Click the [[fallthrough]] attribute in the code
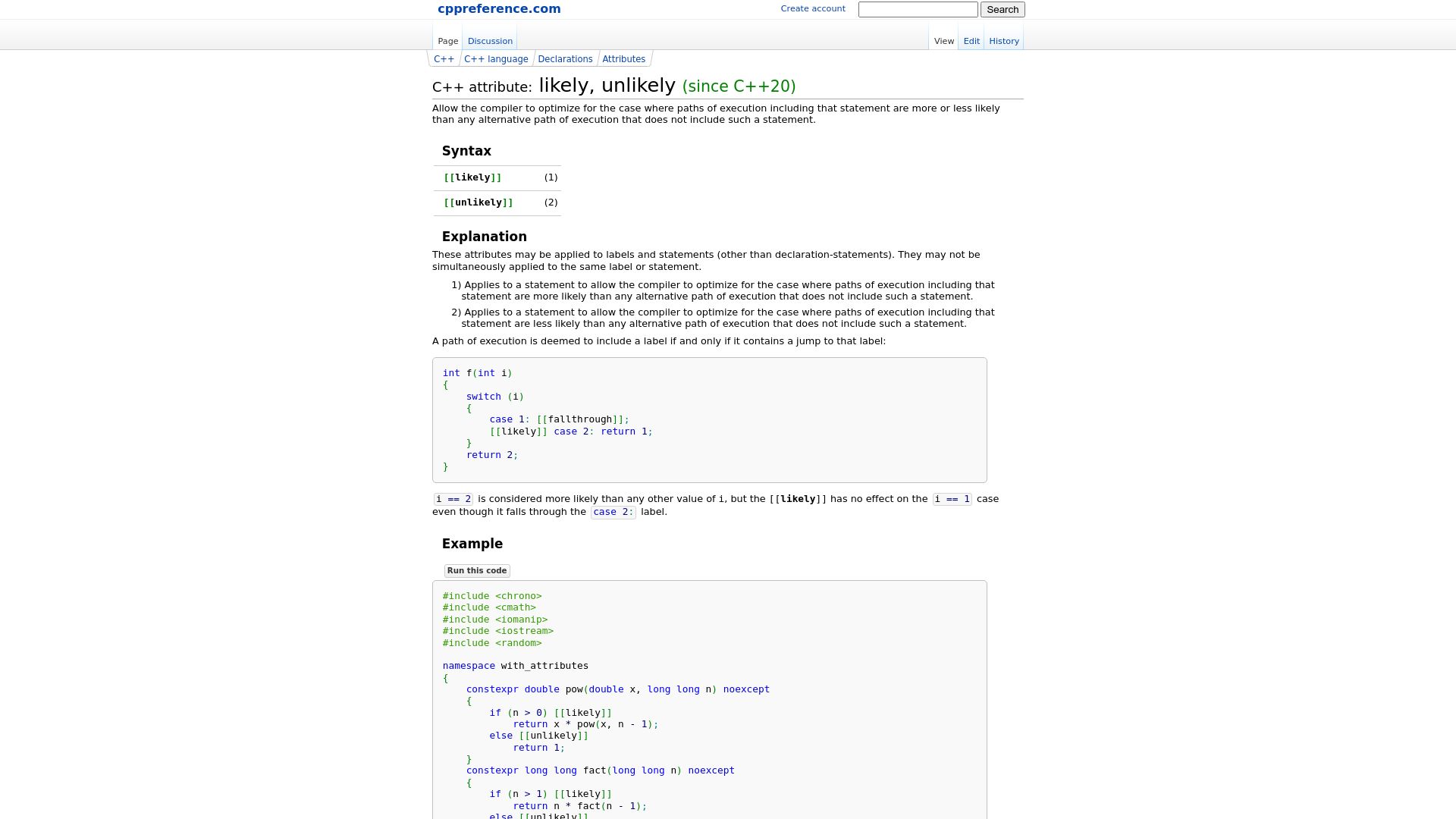This screenshot has width=1456, height=819. point(580,419)
